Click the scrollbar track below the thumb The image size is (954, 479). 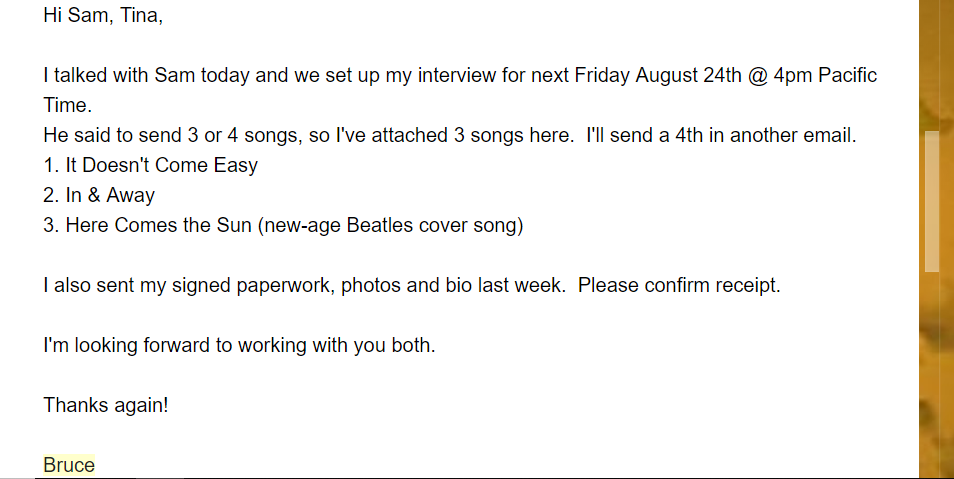tap(931, 375)
